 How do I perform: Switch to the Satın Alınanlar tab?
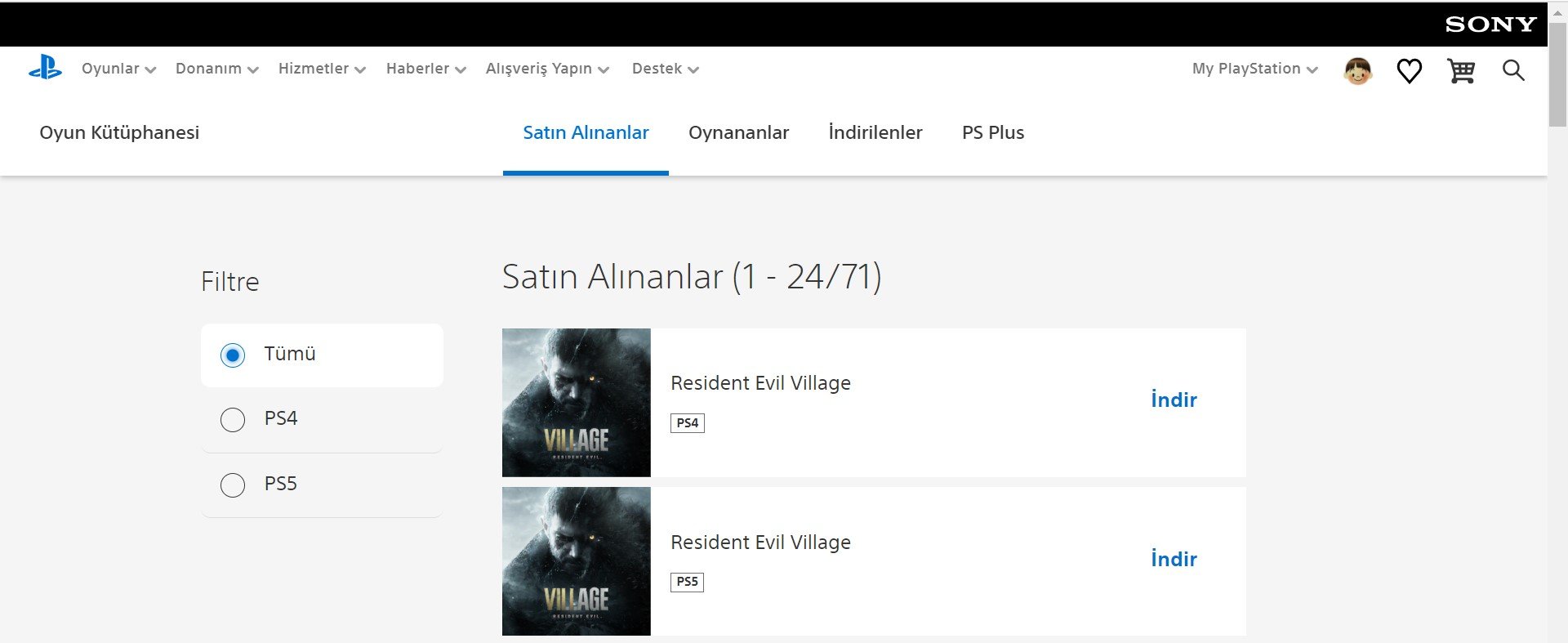click(586, 132)
